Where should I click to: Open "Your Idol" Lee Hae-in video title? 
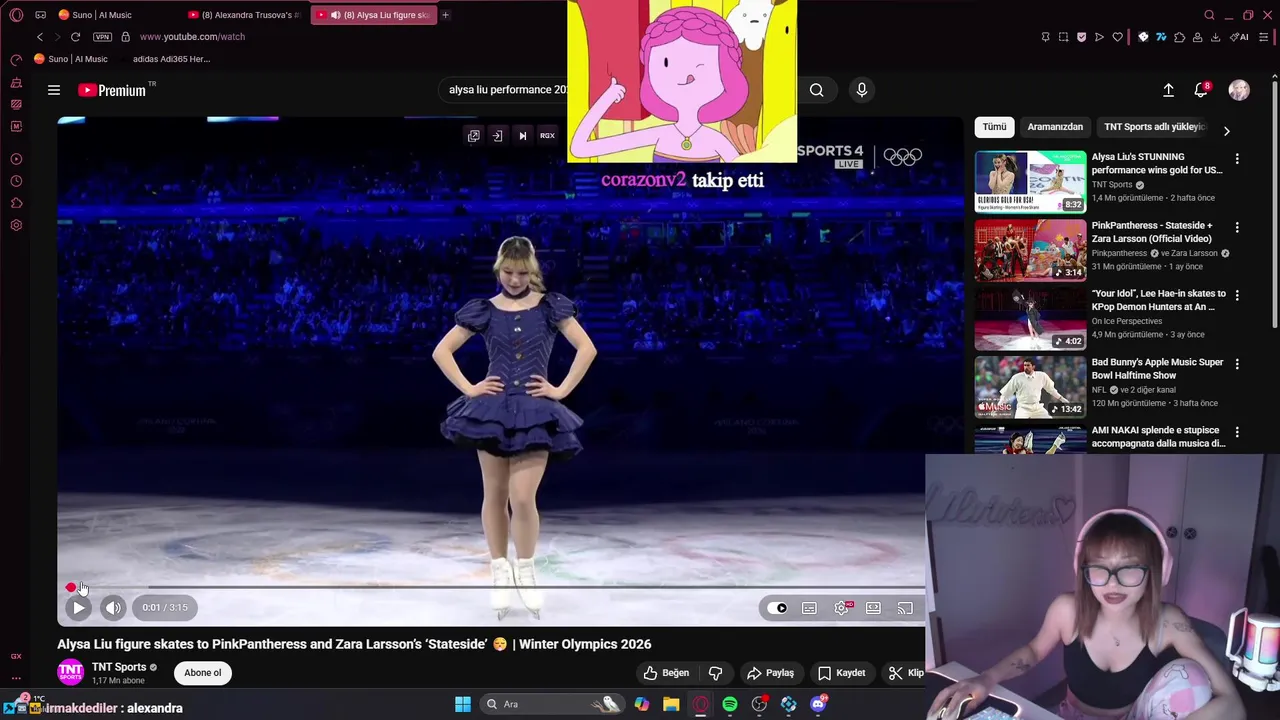[1158, 300]
